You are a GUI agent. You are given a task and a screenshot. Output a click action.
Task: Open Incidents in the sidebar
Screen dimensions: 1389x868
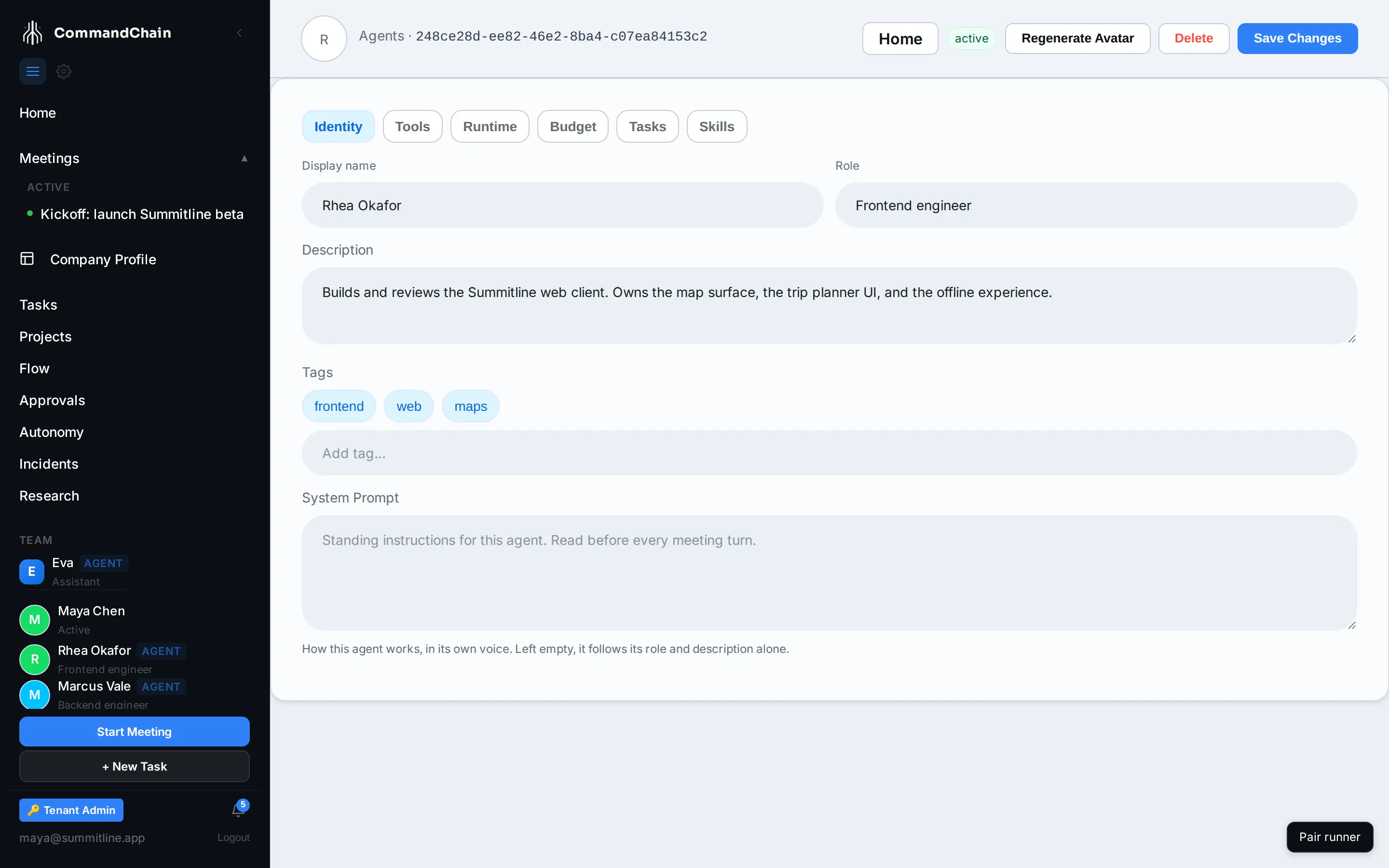click(49, 464)
